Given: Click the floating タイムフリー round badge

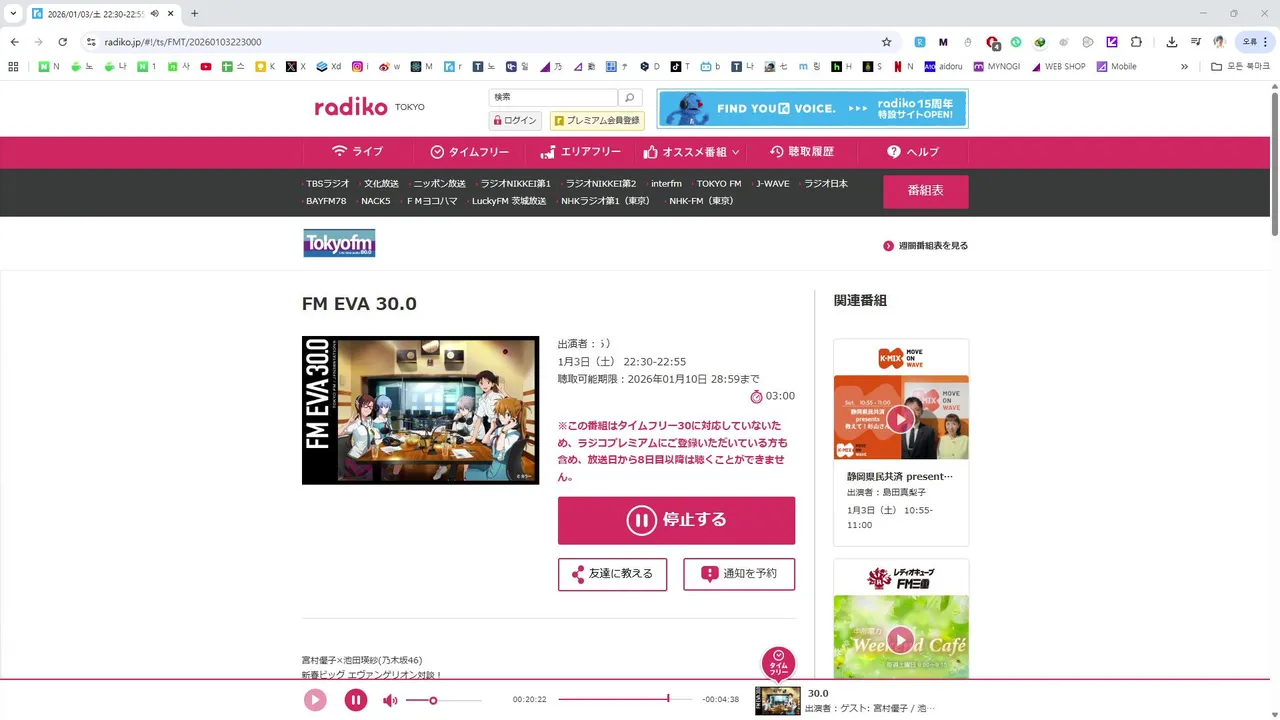Looking at the screenshot, I should tap(778, 663).
